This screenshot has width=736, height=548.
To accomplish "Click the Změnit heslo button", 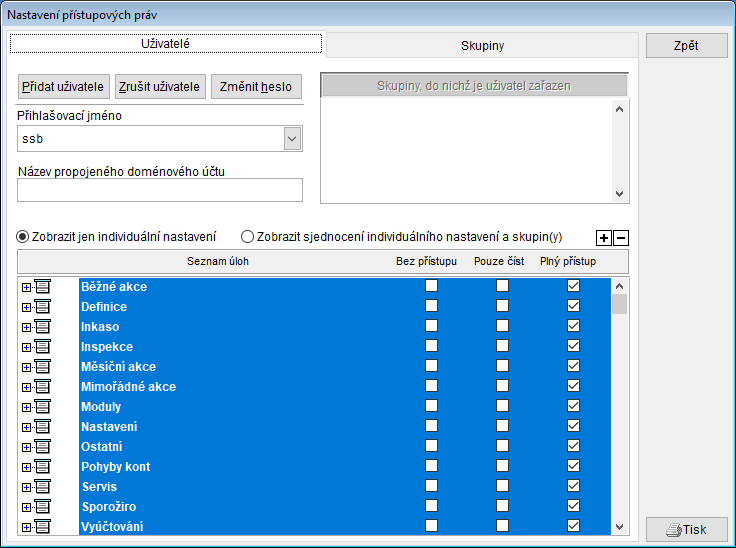I will point(256,87).
